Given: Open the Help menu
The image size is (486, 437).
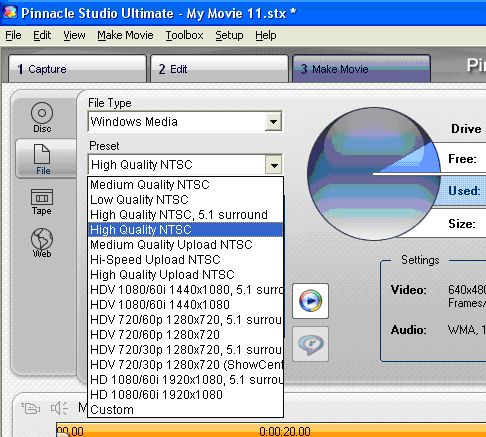Looking at the screenshot, I should coord(266,35).
